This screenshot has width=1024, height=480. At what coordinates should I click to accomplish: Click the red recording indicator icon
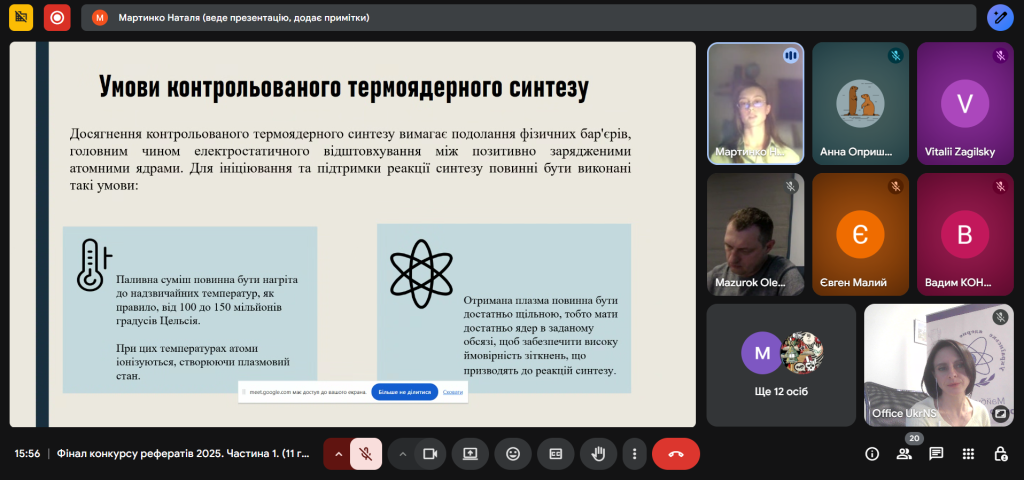click(57, 17)
